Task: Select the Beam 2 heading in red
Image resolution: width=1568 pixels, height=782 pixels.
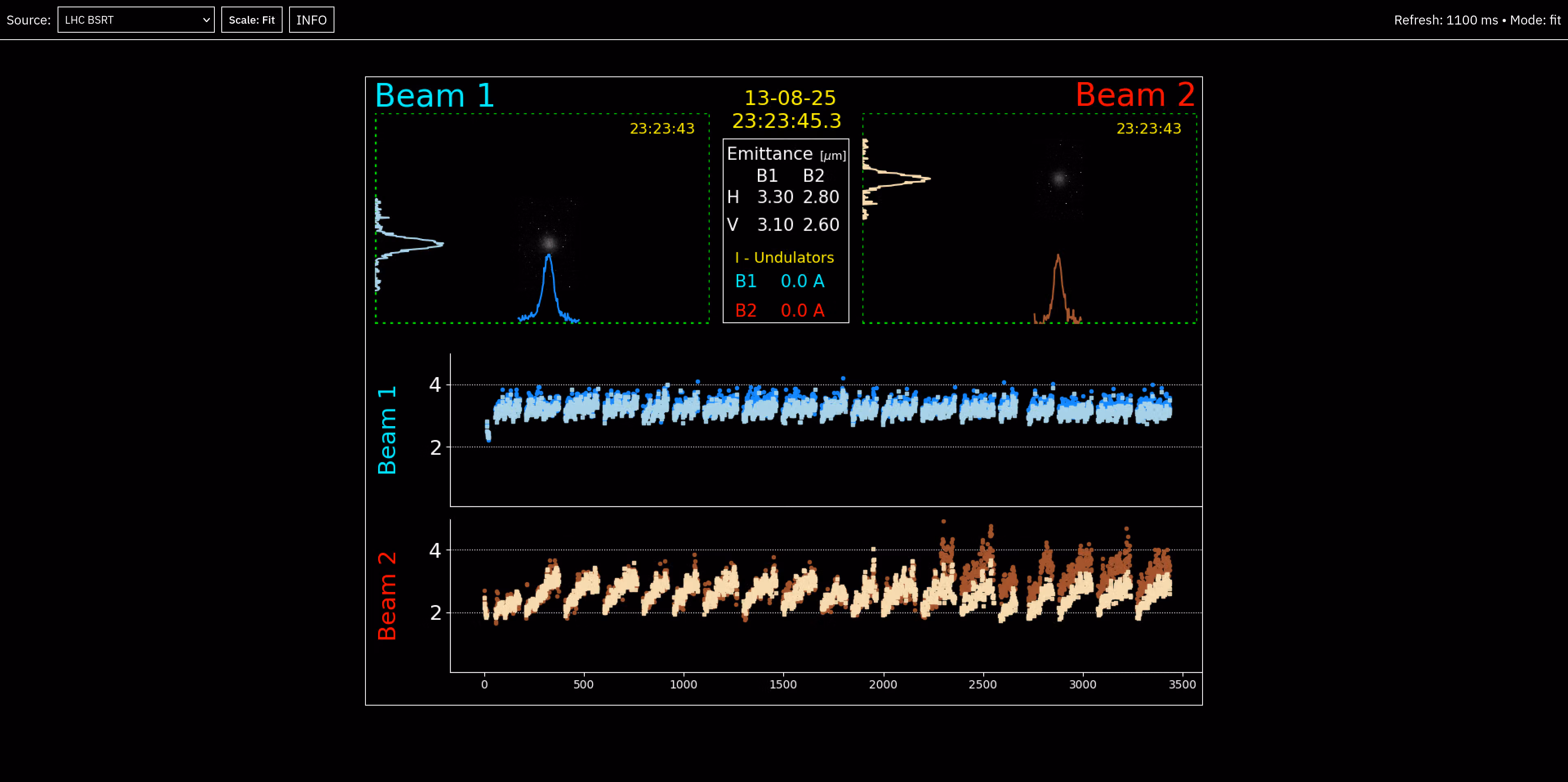Action: [1135, 95]
